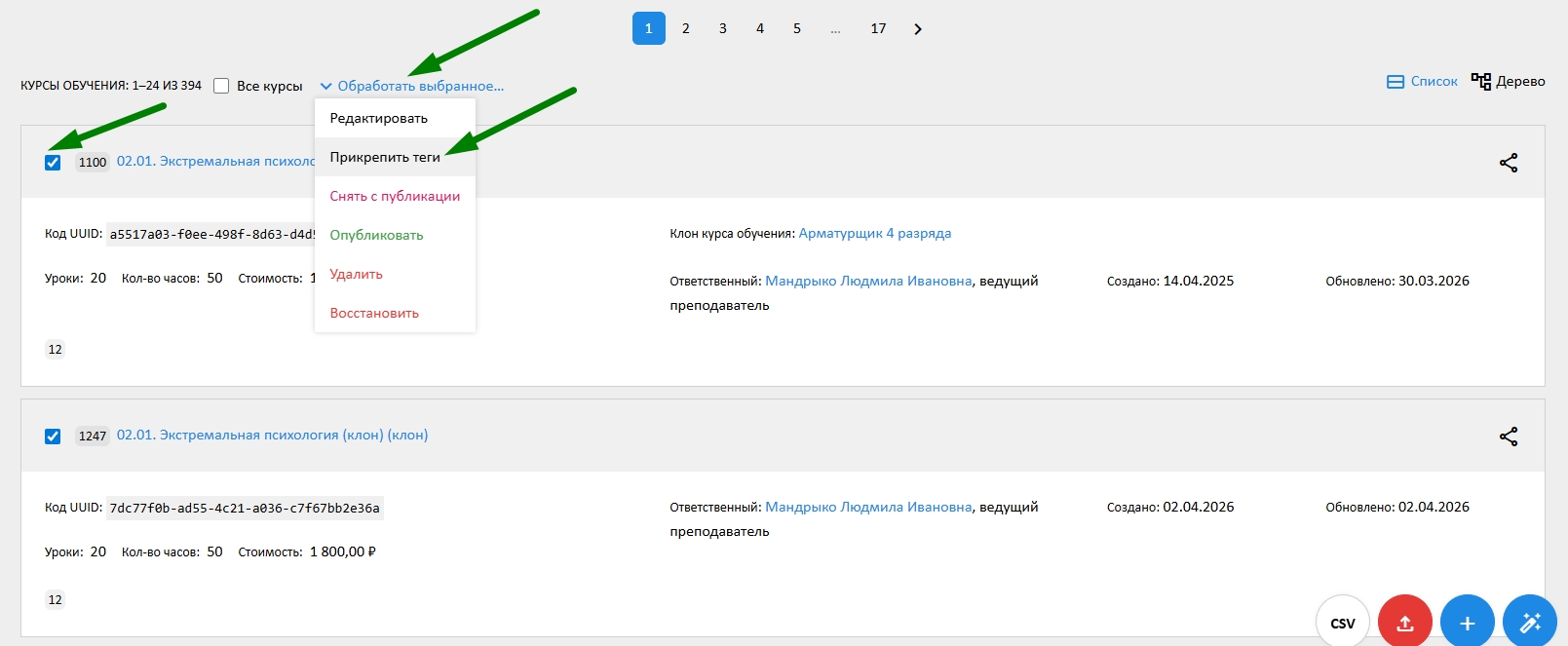Click UUID 7dc77f0b-ad55-4c21-a036-c7f67bb2e36a
The width and height of the screenshot is (1568, 646).
245,508
